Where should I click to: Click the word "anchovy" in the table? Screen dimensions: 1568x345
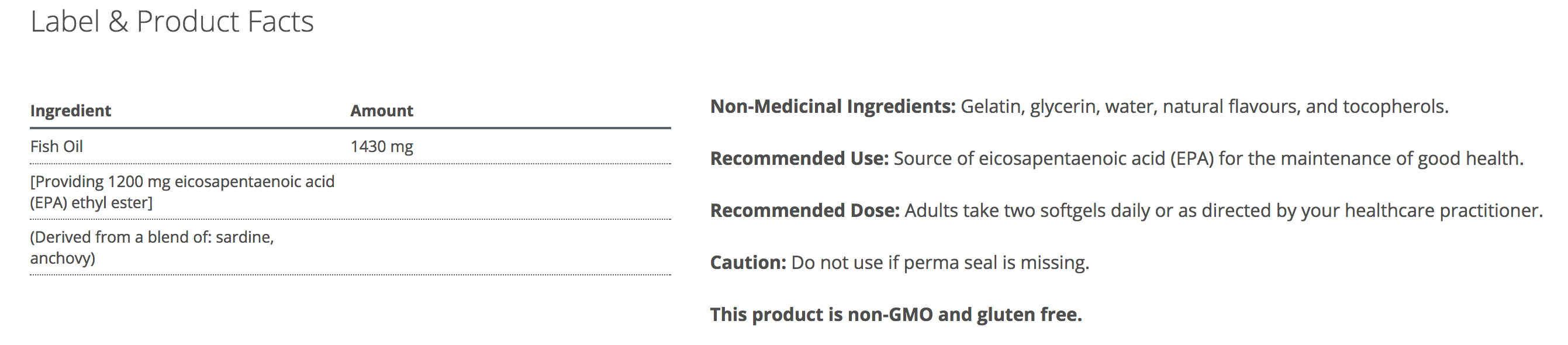[60, 258]
